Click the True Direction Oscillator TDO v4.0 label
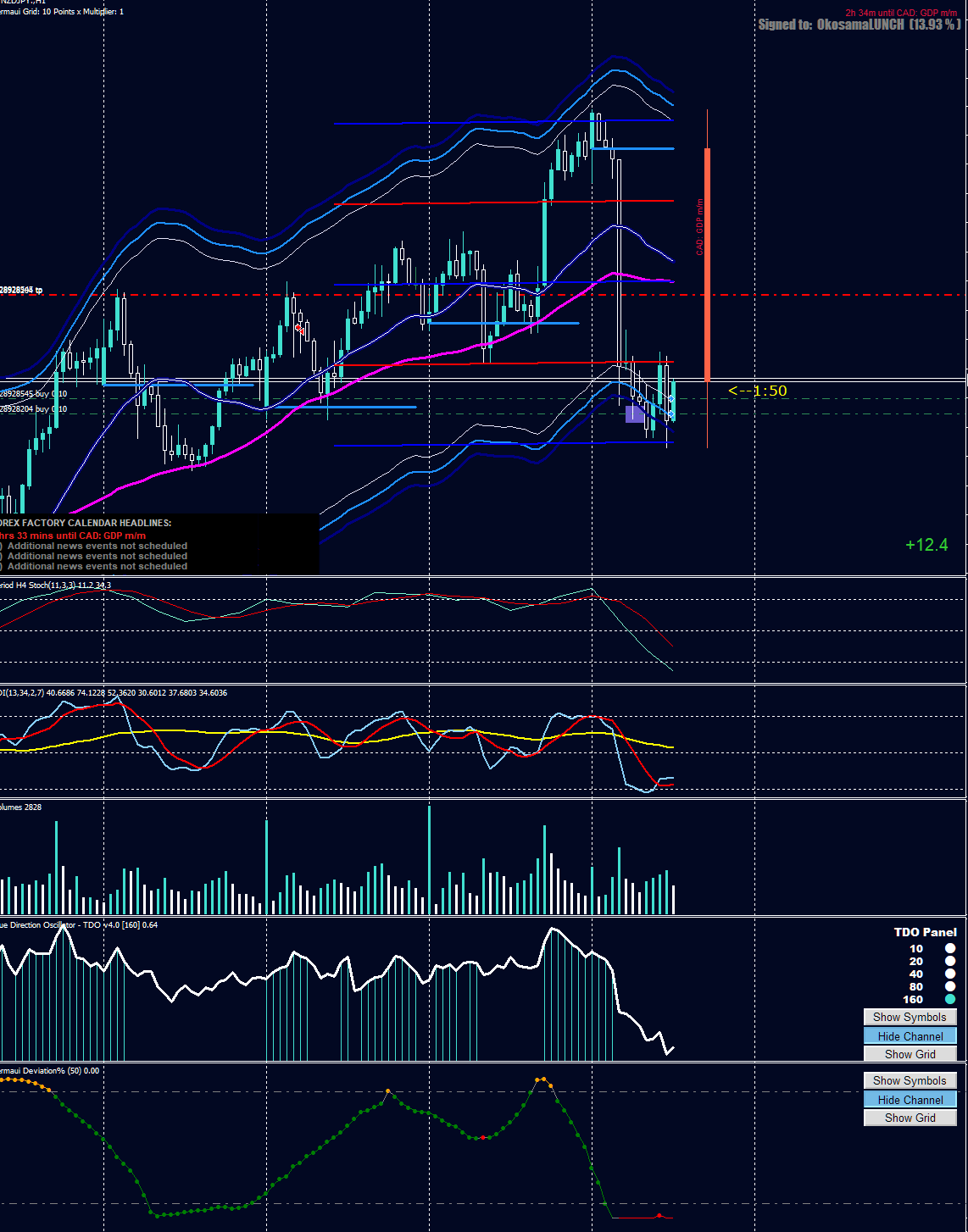This screenshot has height=1232, width=968. [x=79, y=925]
